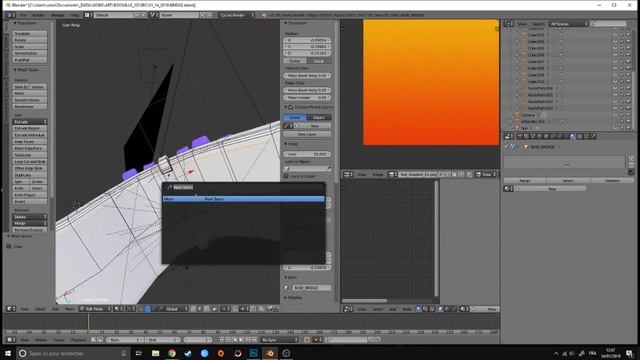
Task: Open the All Scenes outliner dropdown
Action: click(x=568, y=24)
